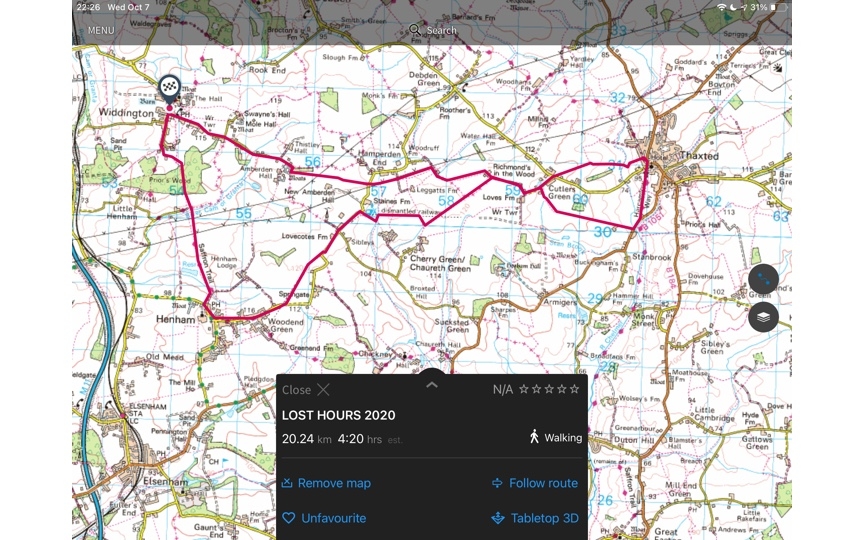Tap Richmond's in the Wood label
This screenshot has height=540, width=864.
513,170
